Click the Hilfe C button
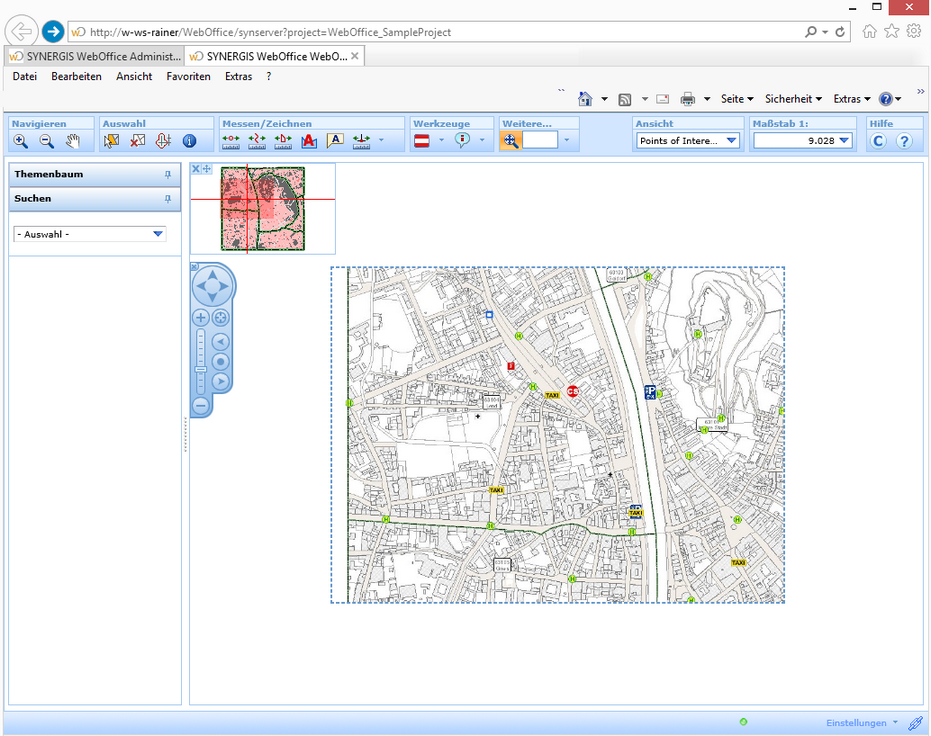 (878, 140)
